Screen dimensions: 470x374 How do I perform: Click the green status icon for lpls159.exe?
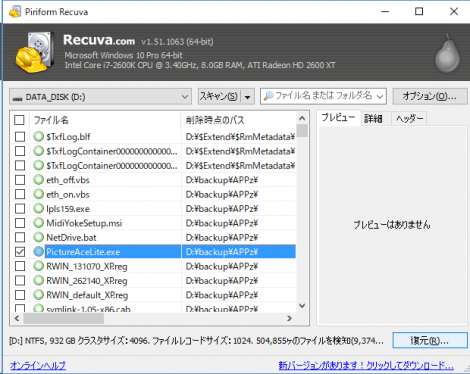click(39, 208)
